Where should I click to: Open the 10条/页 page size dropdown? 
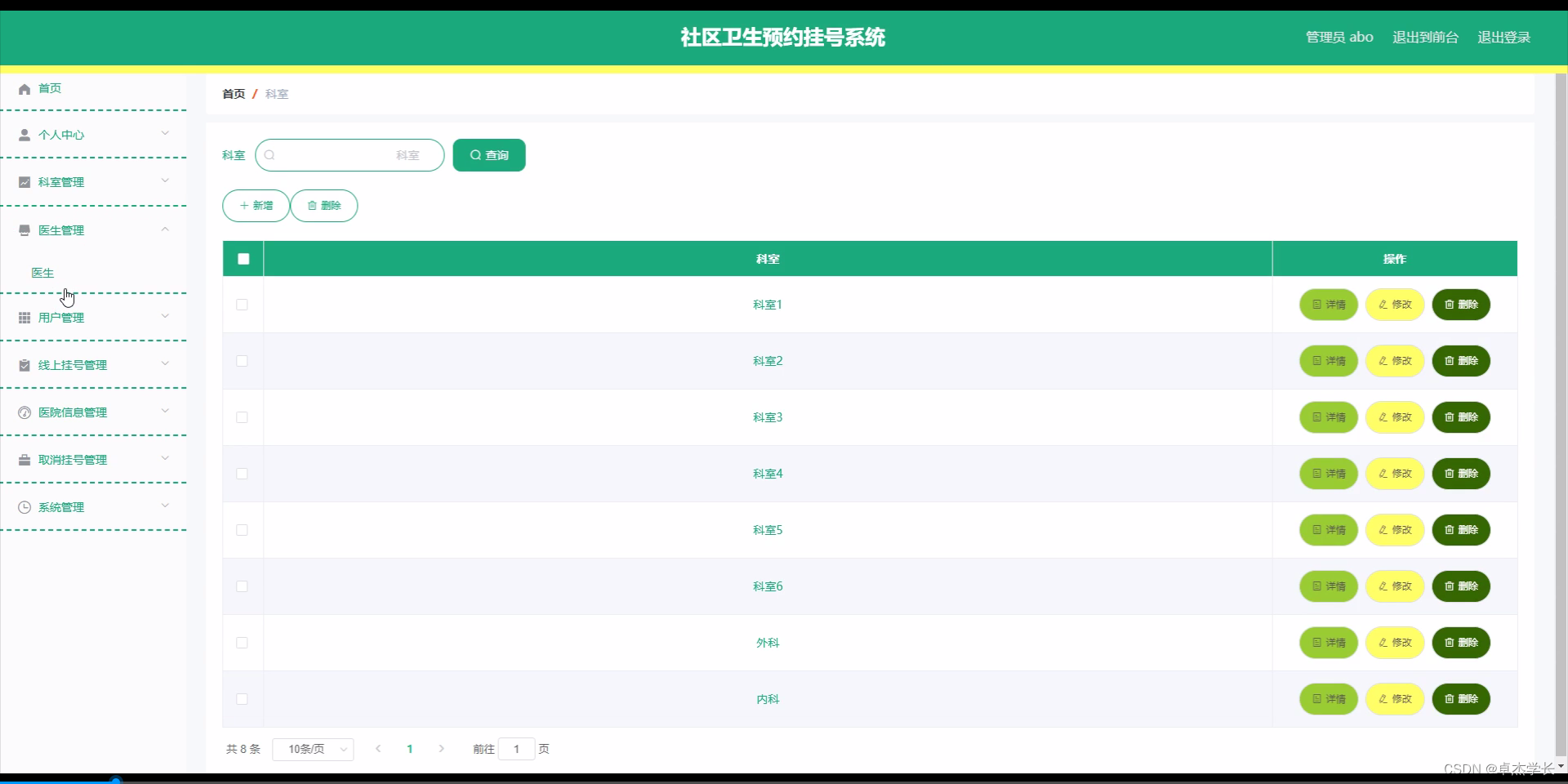[313, 749]
